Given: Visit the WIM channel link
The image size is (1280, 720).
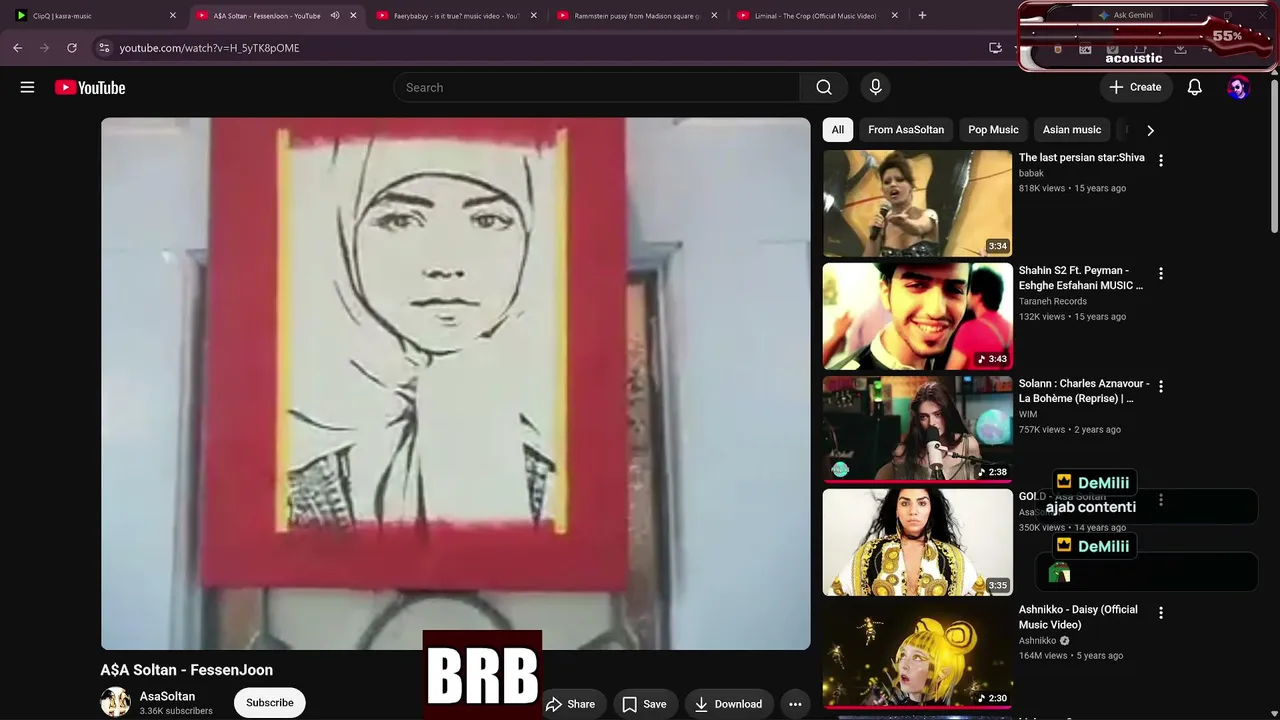Looking at the screenshot, I should point(1028,414).
